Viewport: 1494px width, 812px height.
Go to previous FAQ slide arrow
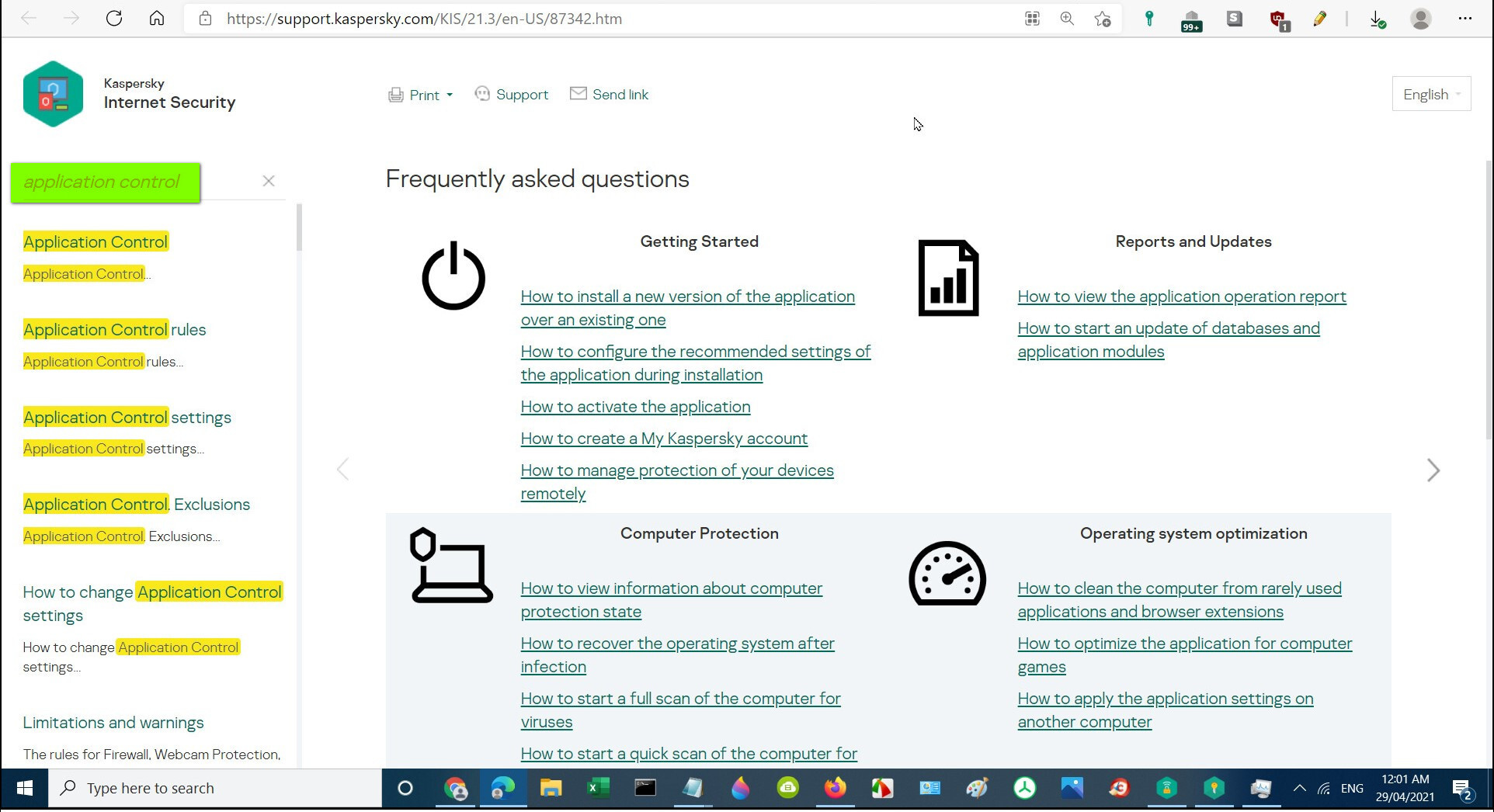tap(342, 470)
